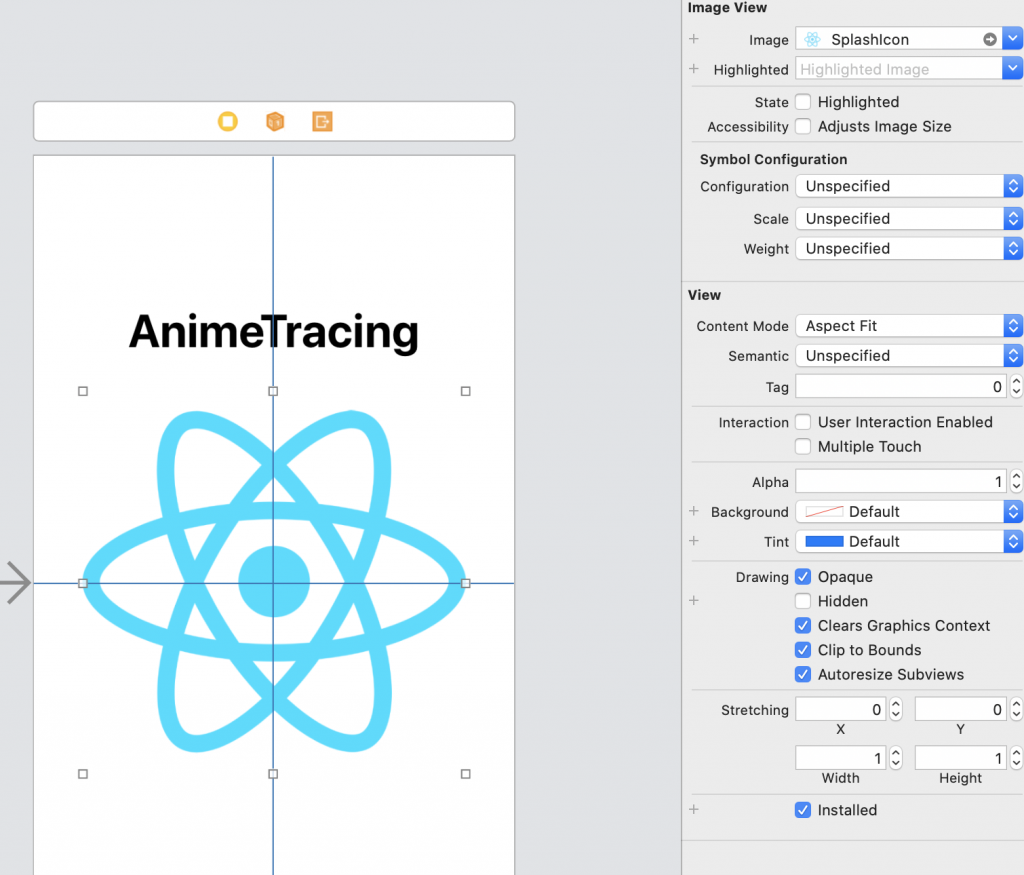Click the Stretching Height stepper
1024x875 pixels.
(1016, 758)
